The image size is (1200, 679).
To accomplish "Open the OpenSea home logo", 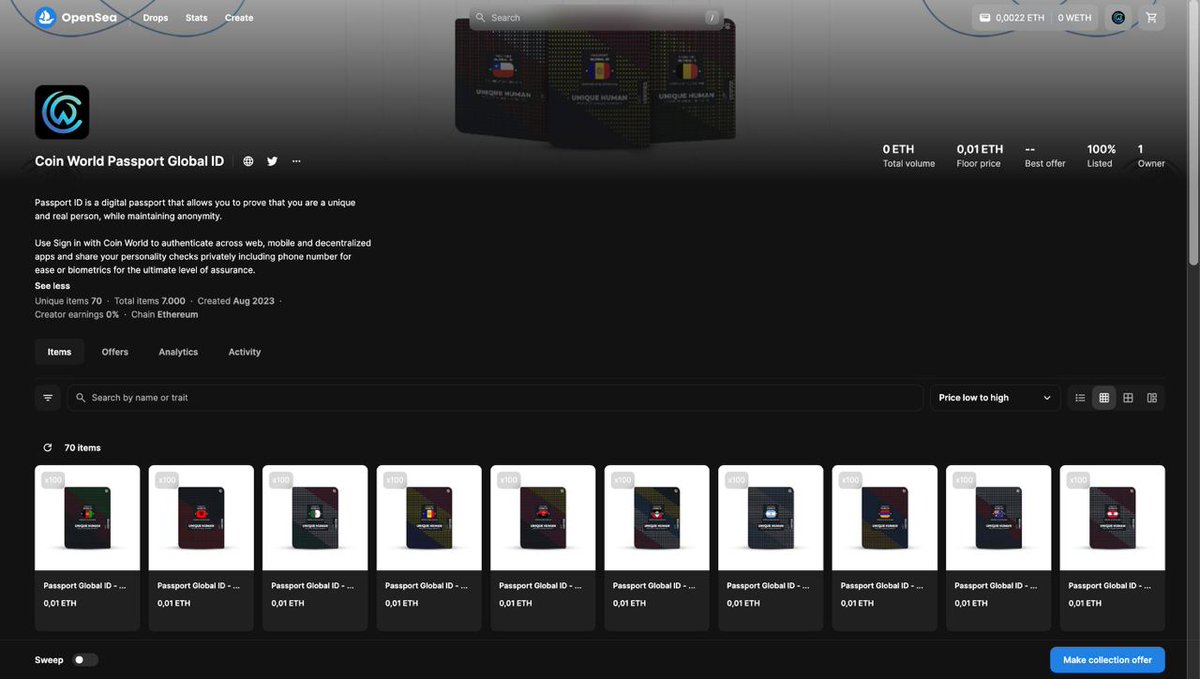I will [76, 17].
